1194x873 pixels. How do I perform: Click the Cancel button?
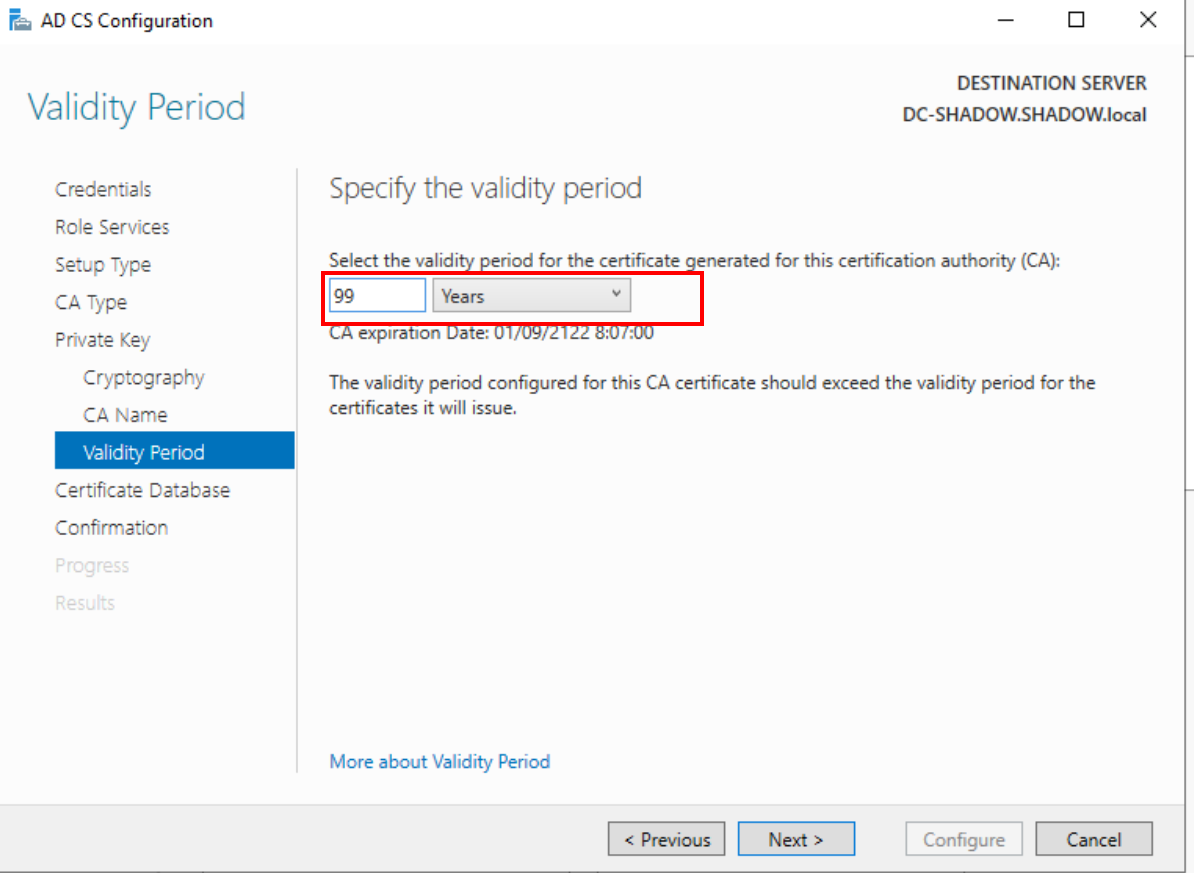(x=1094, y=840)
